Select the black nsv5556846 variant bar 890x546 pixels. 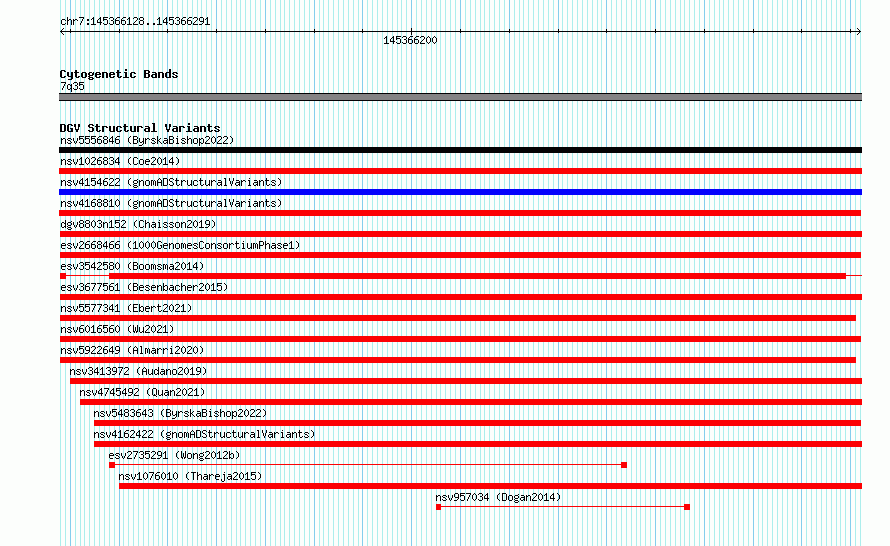pos(460,150)
